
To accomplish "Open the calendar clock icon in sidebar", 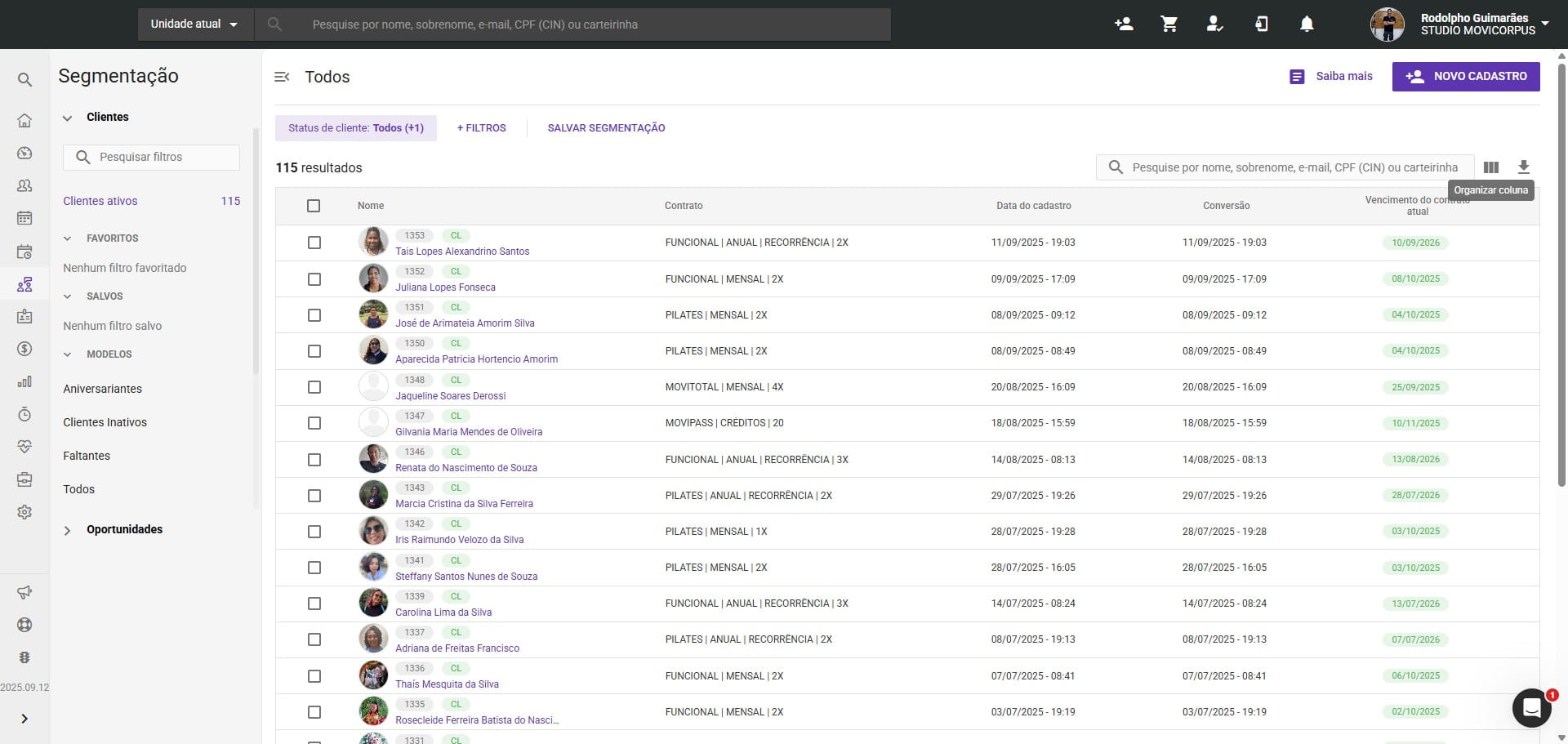I will coord(24,252).
